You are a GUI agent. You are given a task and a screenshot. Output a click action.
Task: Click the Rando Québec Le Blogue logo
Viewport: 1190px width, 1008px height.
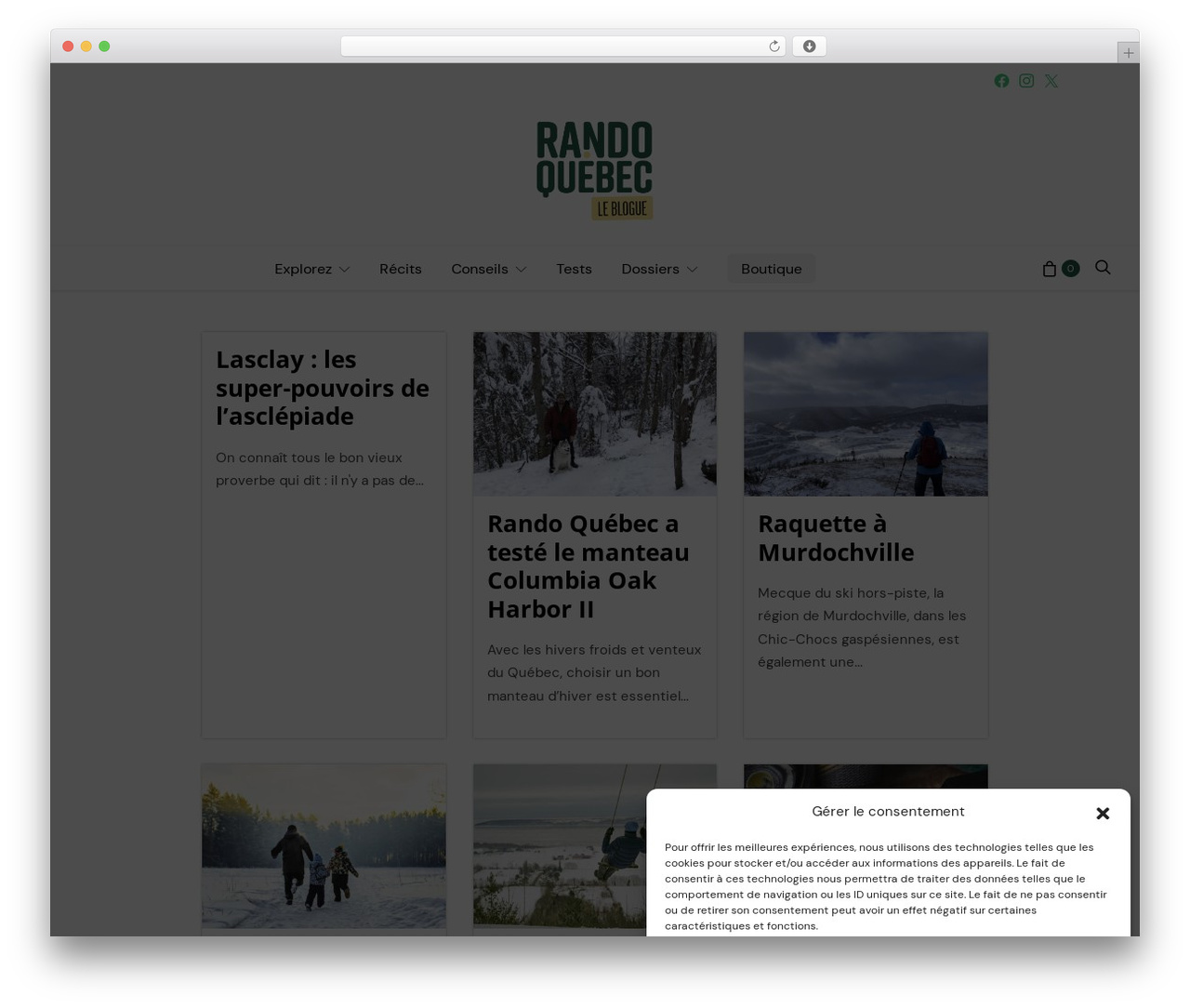pyautogui.click(x=594, y=170)
